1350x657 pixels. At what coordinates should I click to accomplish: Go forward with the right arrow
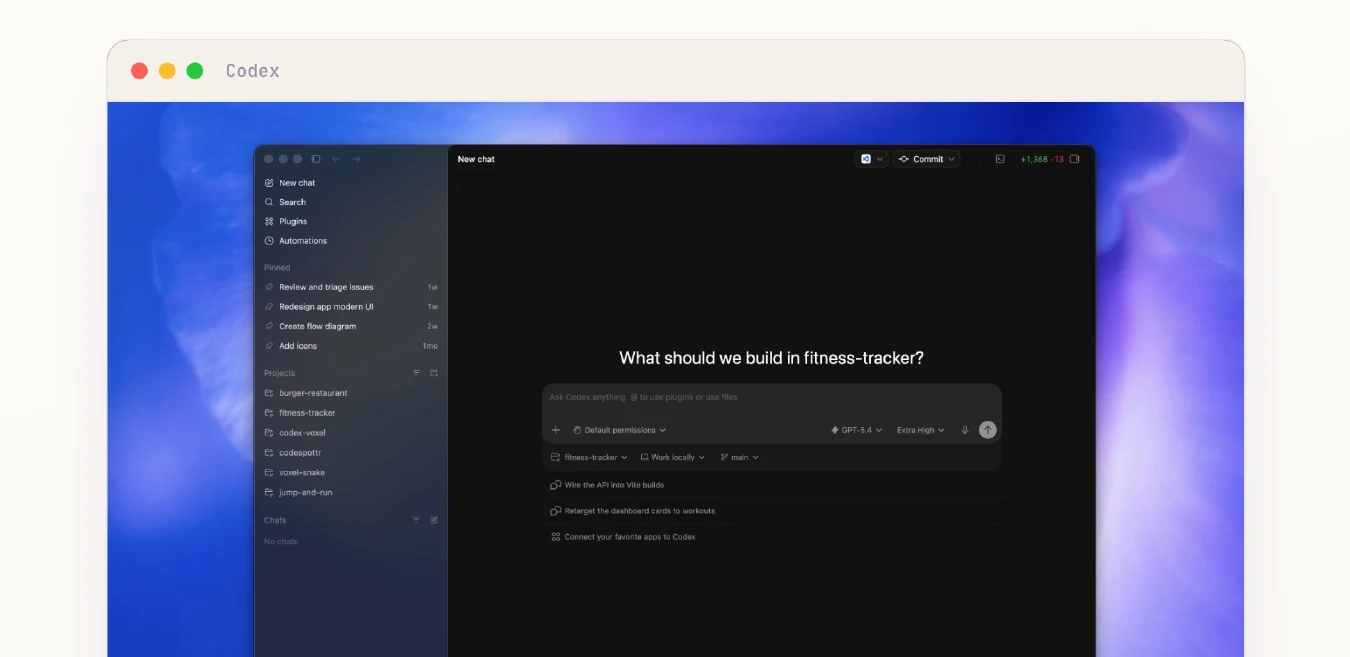click(356, 159)
